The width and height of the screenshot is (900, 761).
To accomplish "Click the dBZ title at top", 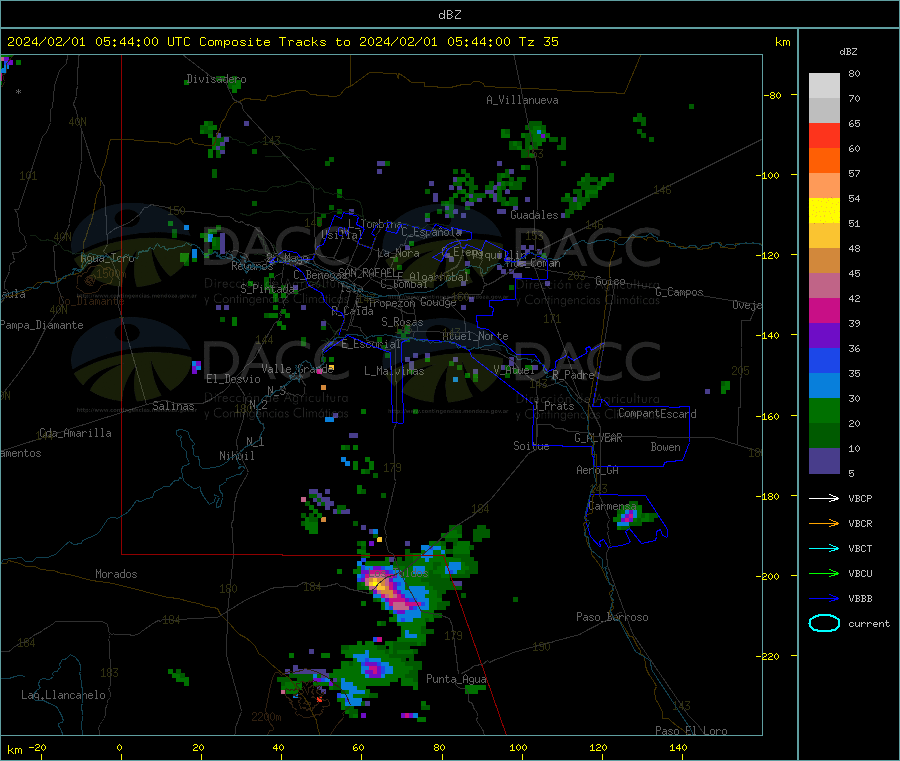I will pyautogui.click(x=449, y=15).
